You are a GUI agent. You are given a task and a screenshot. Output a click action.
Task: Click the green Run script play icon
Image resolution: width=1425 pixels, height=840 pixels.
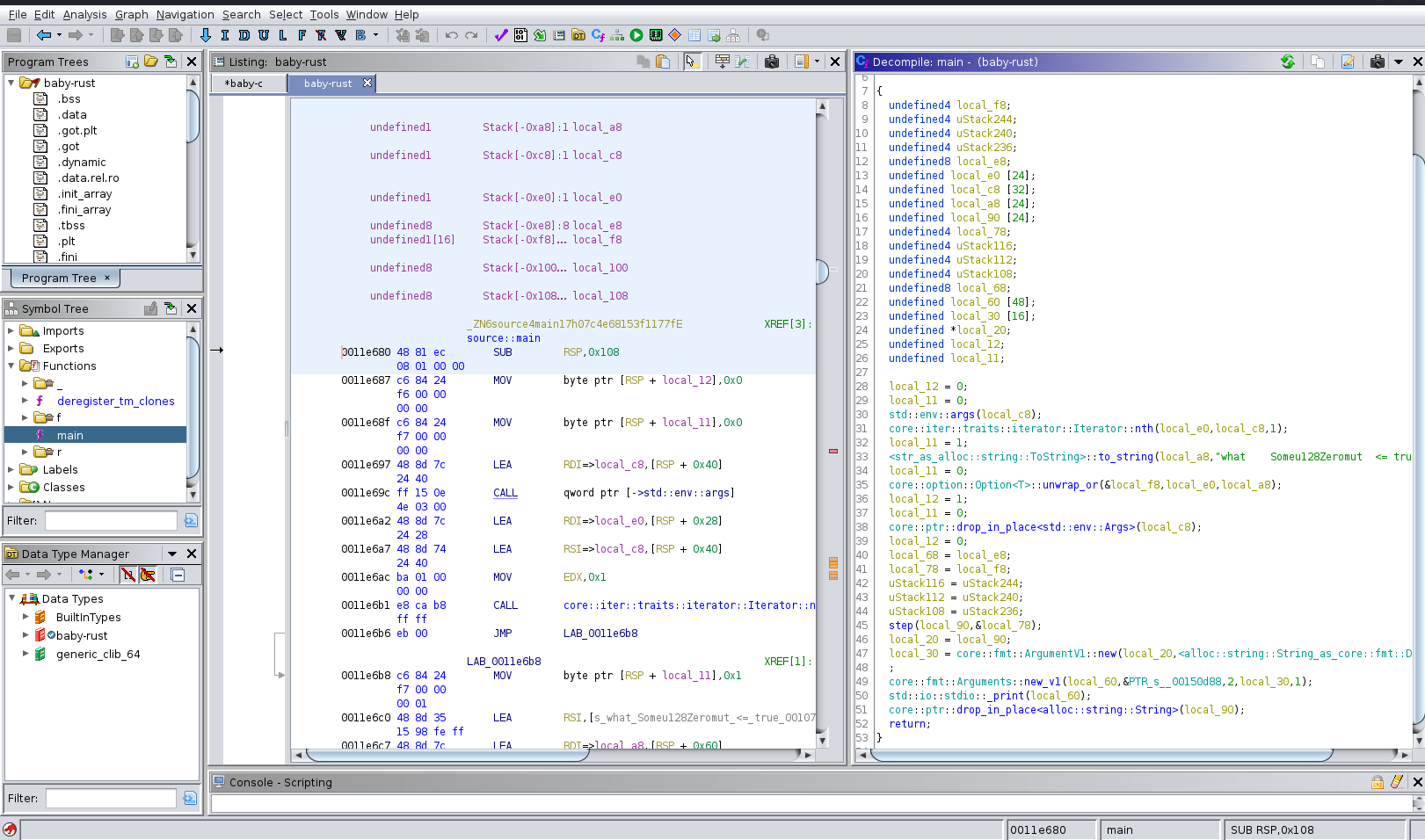636,35
